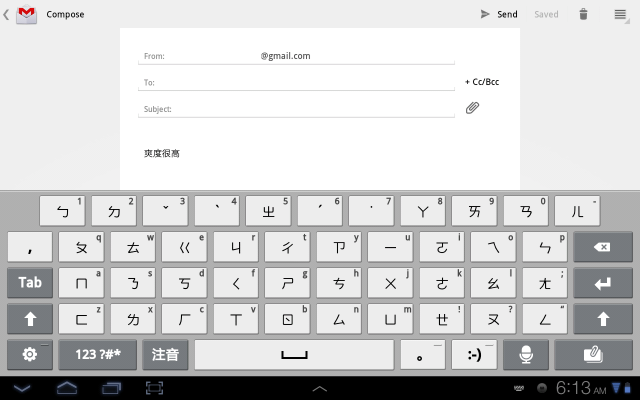This screenshot has height=400, width=640.
Task: Open the 6:13 clock status area
Action: pos(581,388)
